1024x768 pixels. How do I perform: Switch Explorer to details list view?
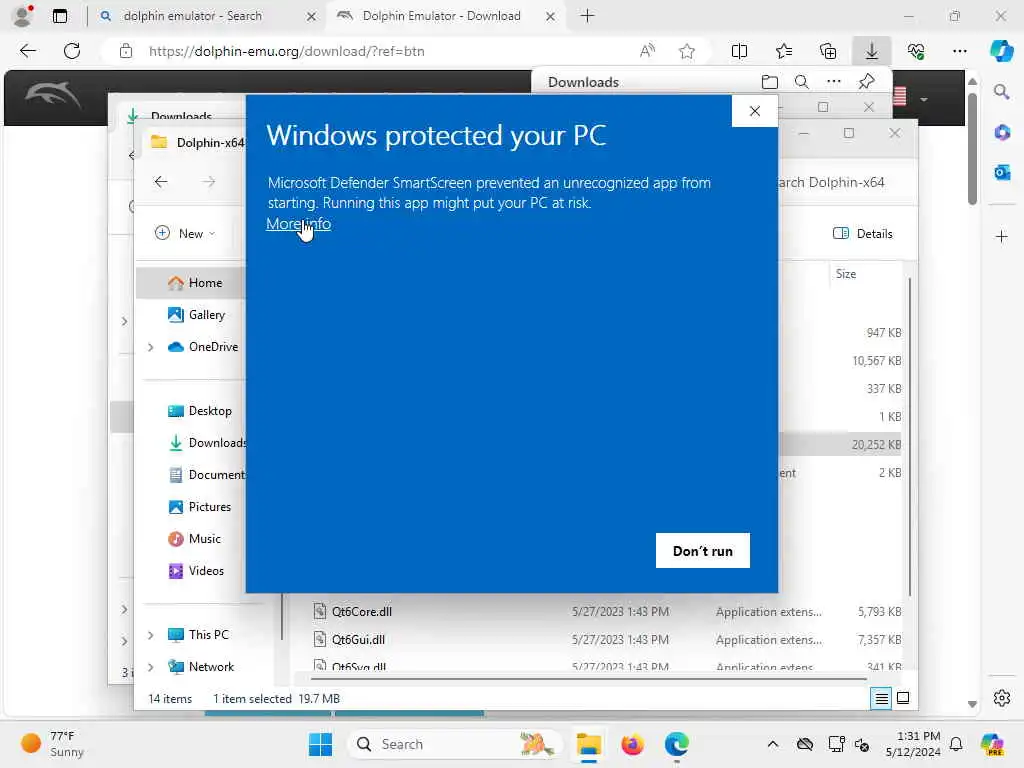pyautogui.click(x=881, y=699)
